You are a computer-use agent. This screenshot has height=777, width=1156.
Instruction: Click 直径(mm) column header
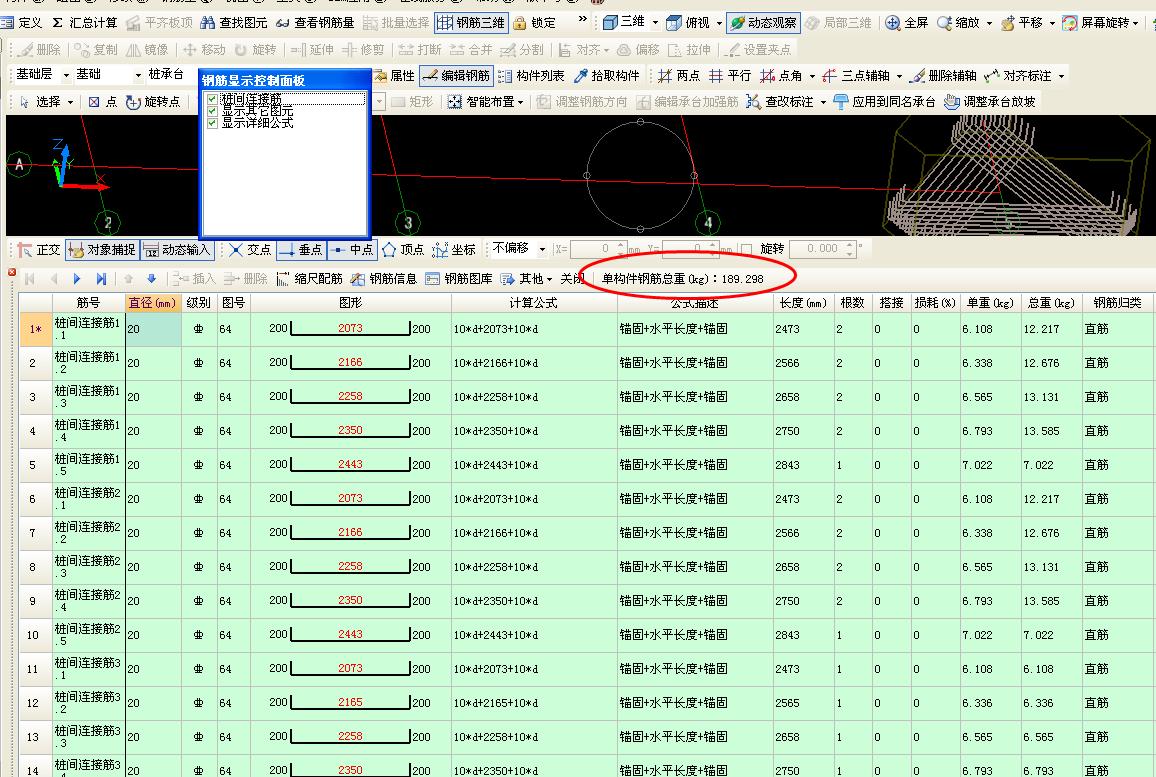pos(153,303)
